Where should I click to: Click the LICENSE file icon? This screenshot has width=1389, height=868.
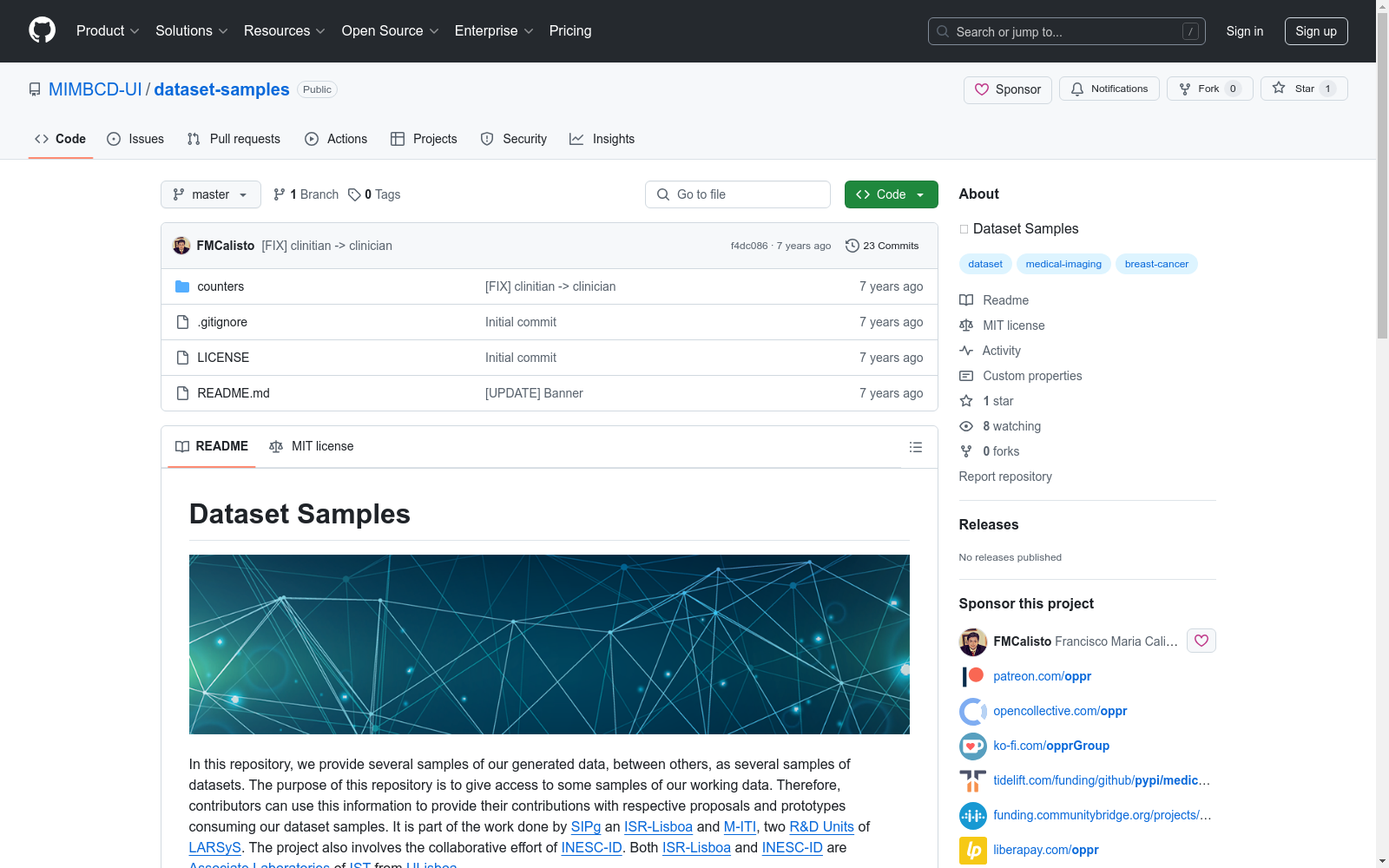[182, 358]
